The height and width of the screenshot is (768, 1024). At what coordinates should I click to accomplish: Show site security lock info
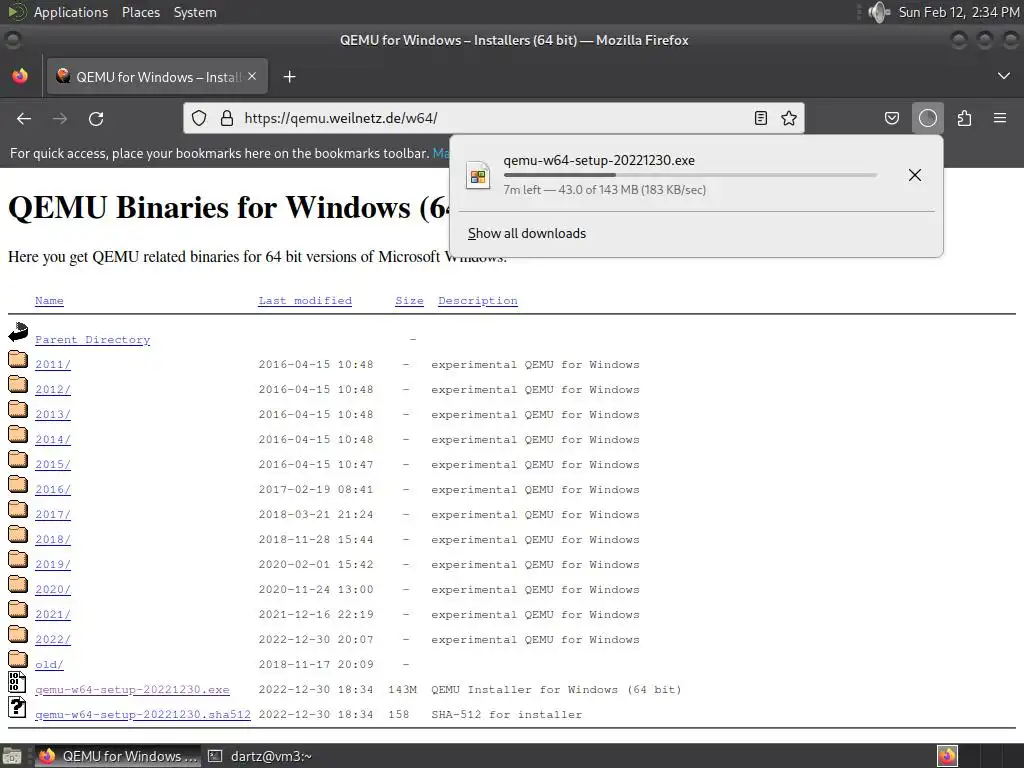(227, 118)
